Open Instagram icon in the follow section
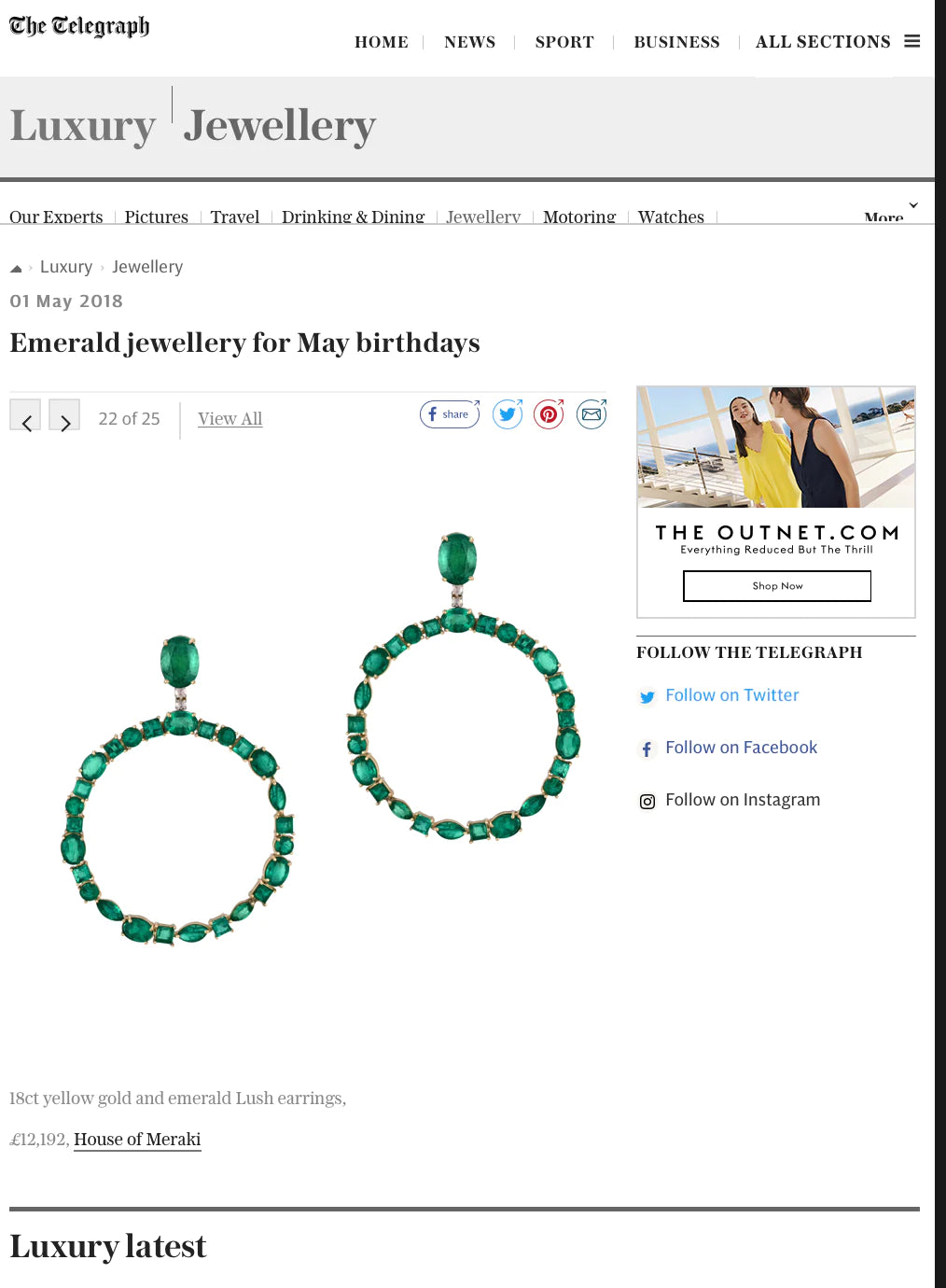 (647, 801)
